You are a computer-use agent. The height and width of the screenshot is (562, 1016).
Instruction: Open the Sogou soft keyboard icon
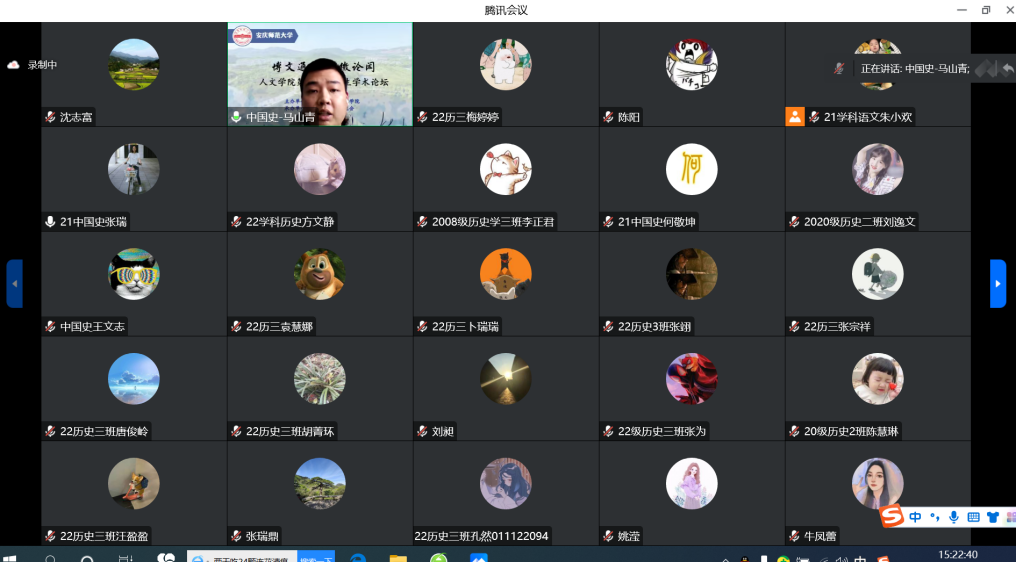click(x=973, y=517)
